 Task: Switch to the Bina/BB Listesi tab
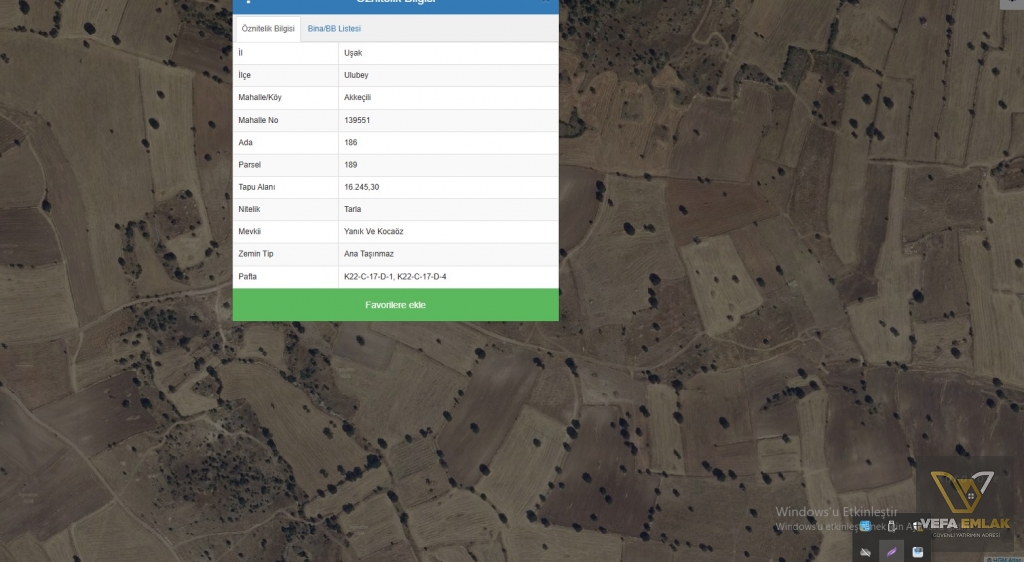tap(334, 29)
